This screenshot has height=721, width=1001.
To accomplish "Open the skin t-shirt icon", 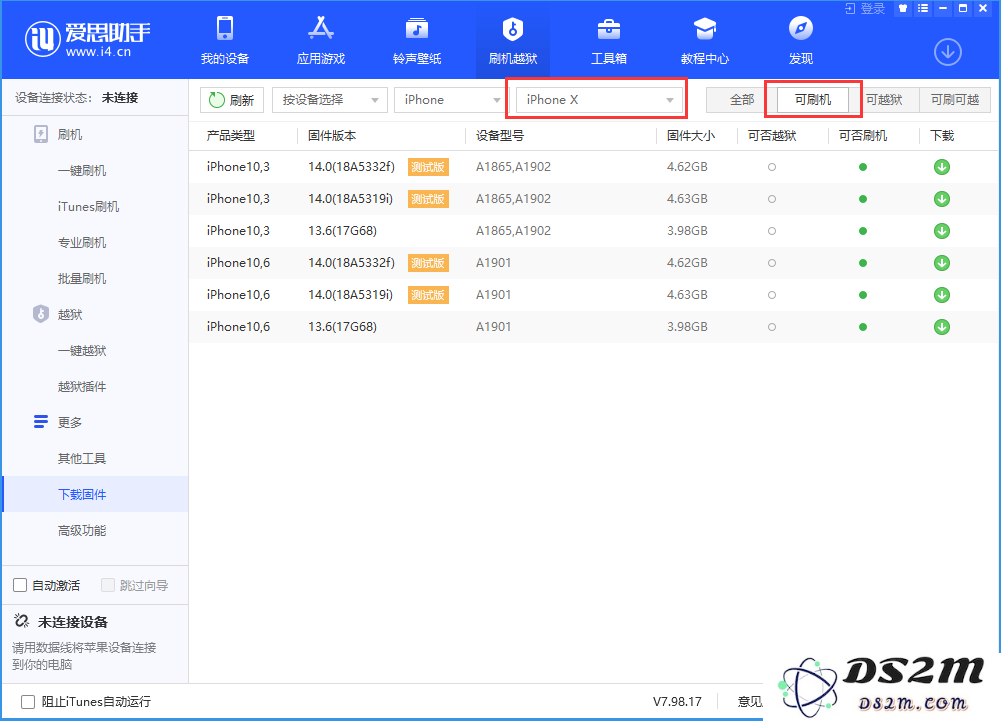I will tap(903, 8).
